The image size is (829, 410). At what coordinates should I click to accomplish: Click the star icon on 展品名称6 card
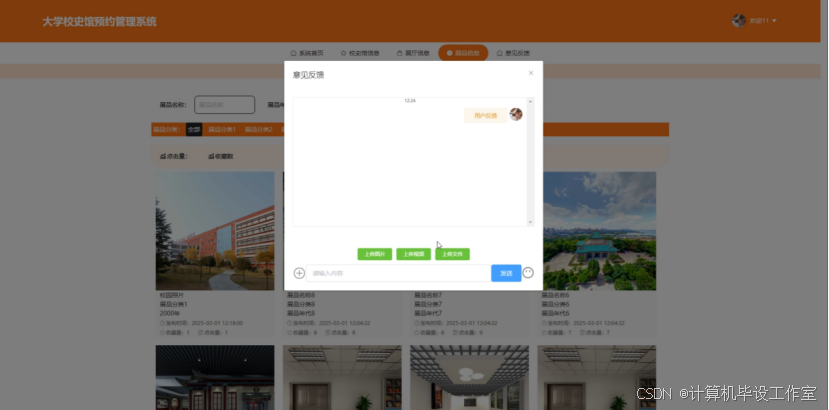[x=545, y=333]
